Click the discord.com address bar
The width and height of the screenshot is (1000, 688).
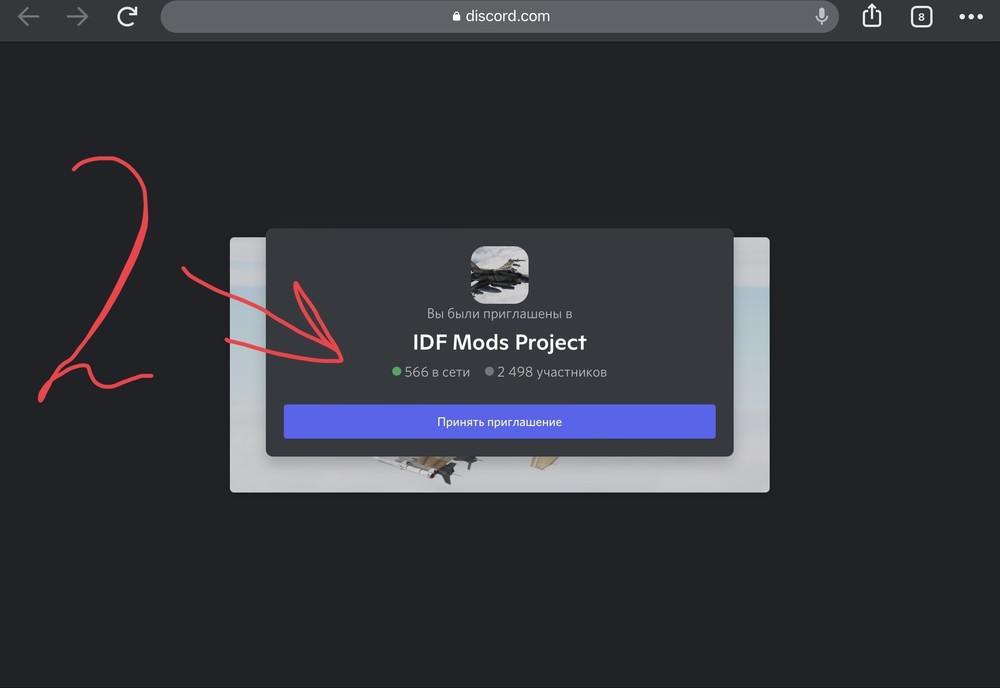pyautogui.click(x=499, y=17)
